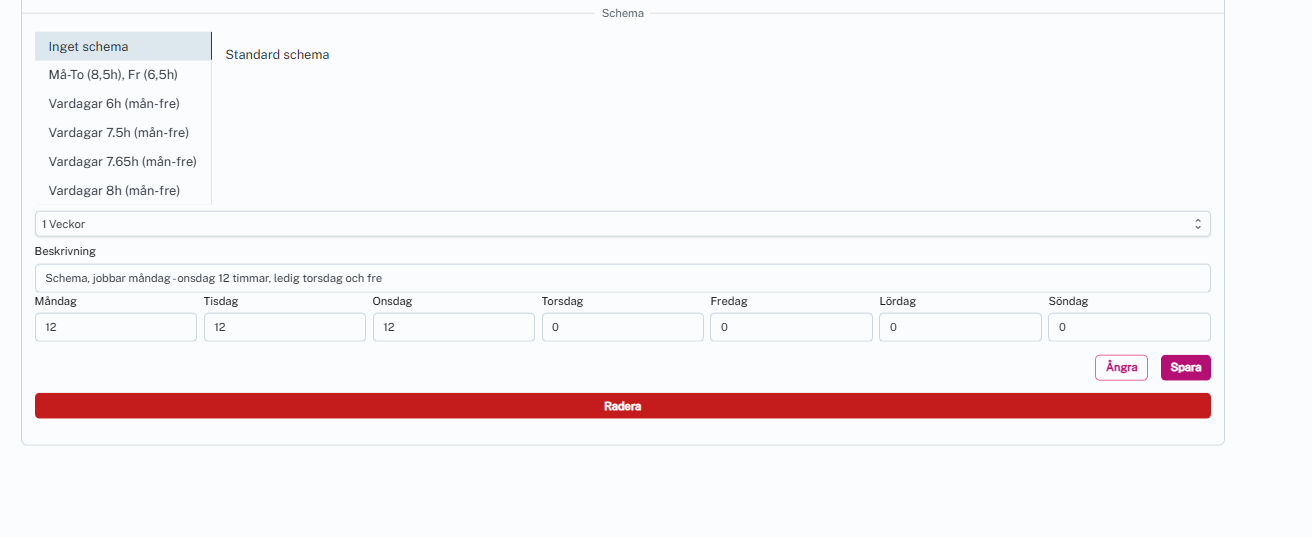Focus the Fredag hours field

point(791,327)
